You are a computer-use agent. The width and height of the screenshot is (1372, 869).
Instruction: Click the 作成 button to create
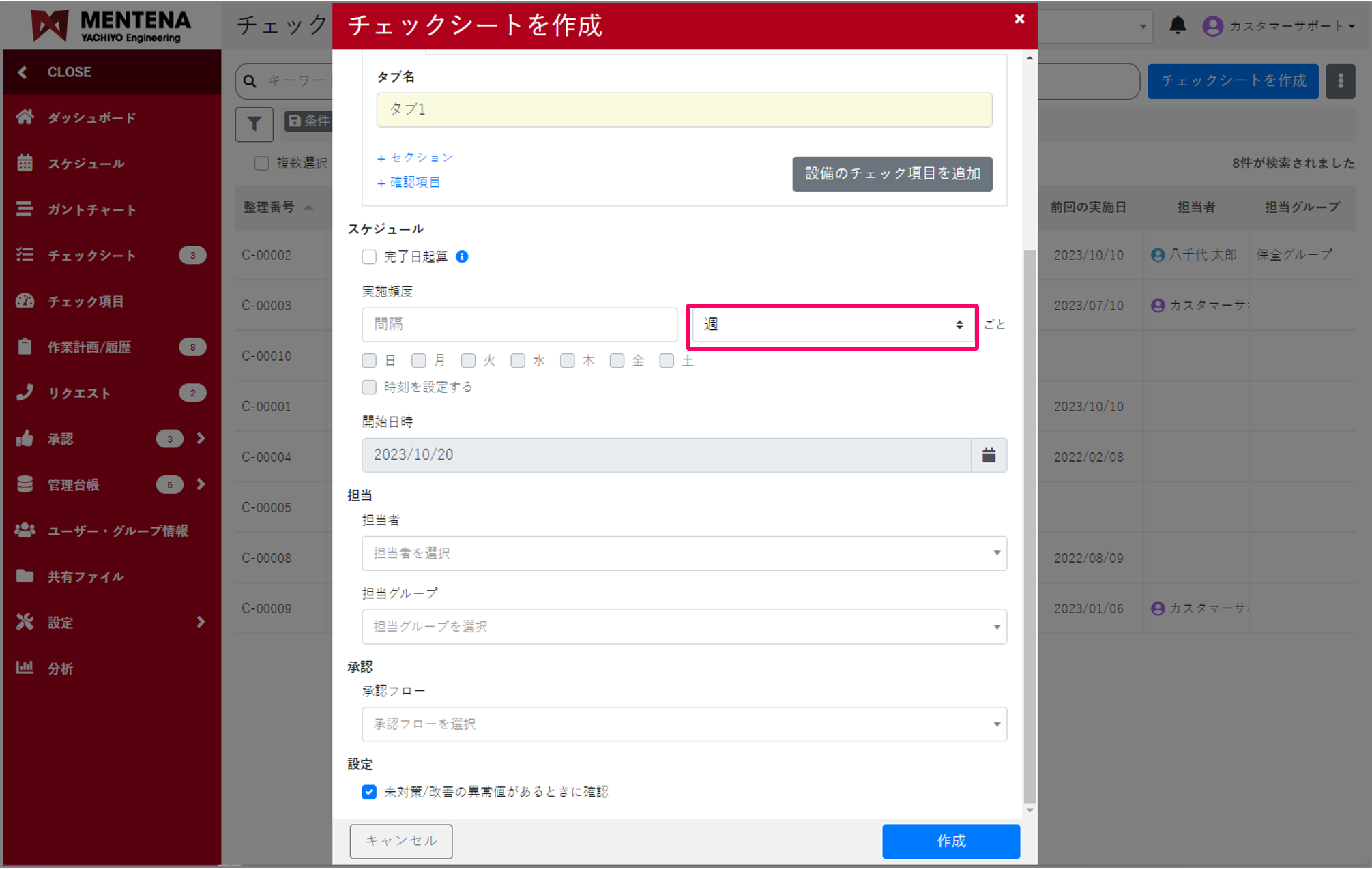click(x=950, y=841)
